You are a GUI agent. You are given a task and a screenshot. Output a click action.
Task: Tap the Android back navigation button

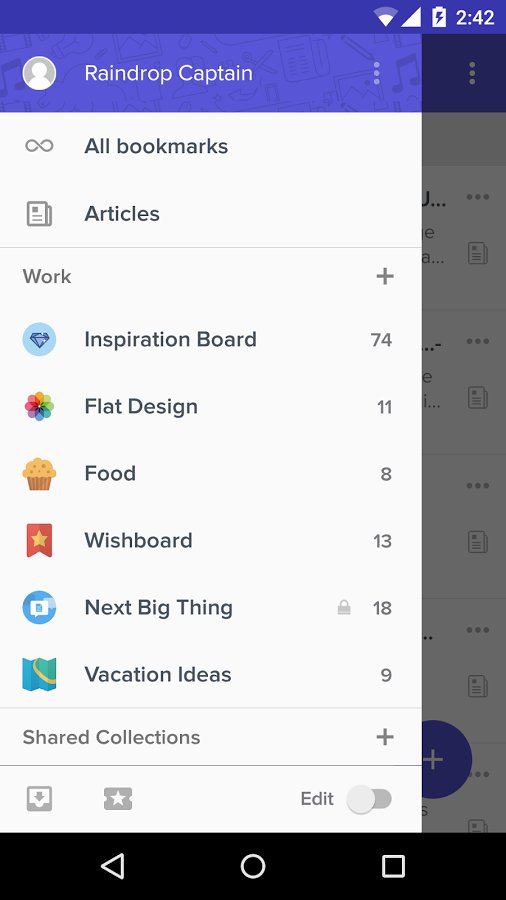click(112, 866)
